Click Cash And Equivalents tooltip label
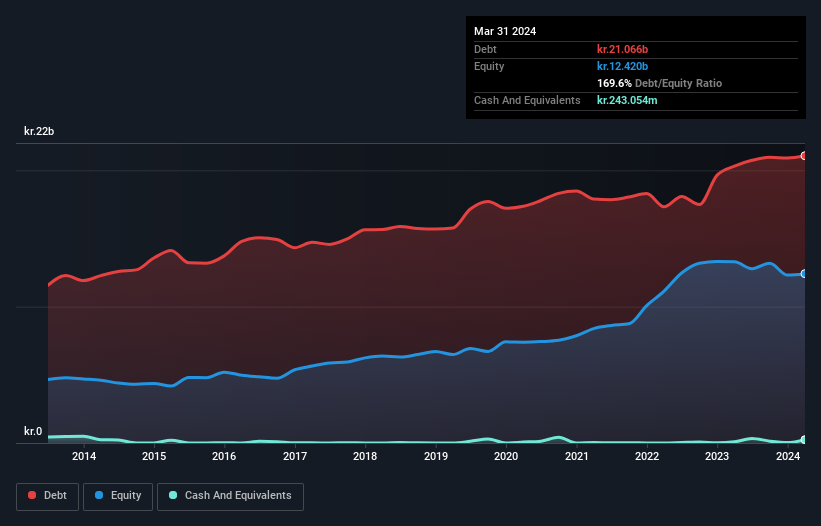The width and height of the screenshot is (821, 526). (527, 100)
